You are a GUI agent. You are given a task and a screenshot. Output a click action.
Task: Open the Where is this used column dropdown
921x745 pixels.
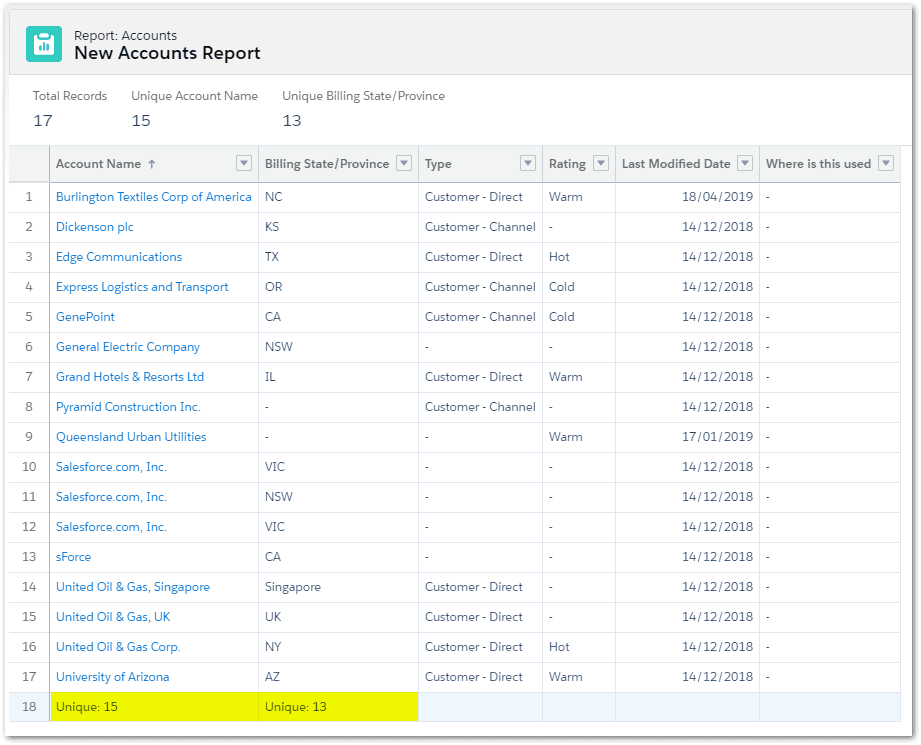(x=886, y=163)
